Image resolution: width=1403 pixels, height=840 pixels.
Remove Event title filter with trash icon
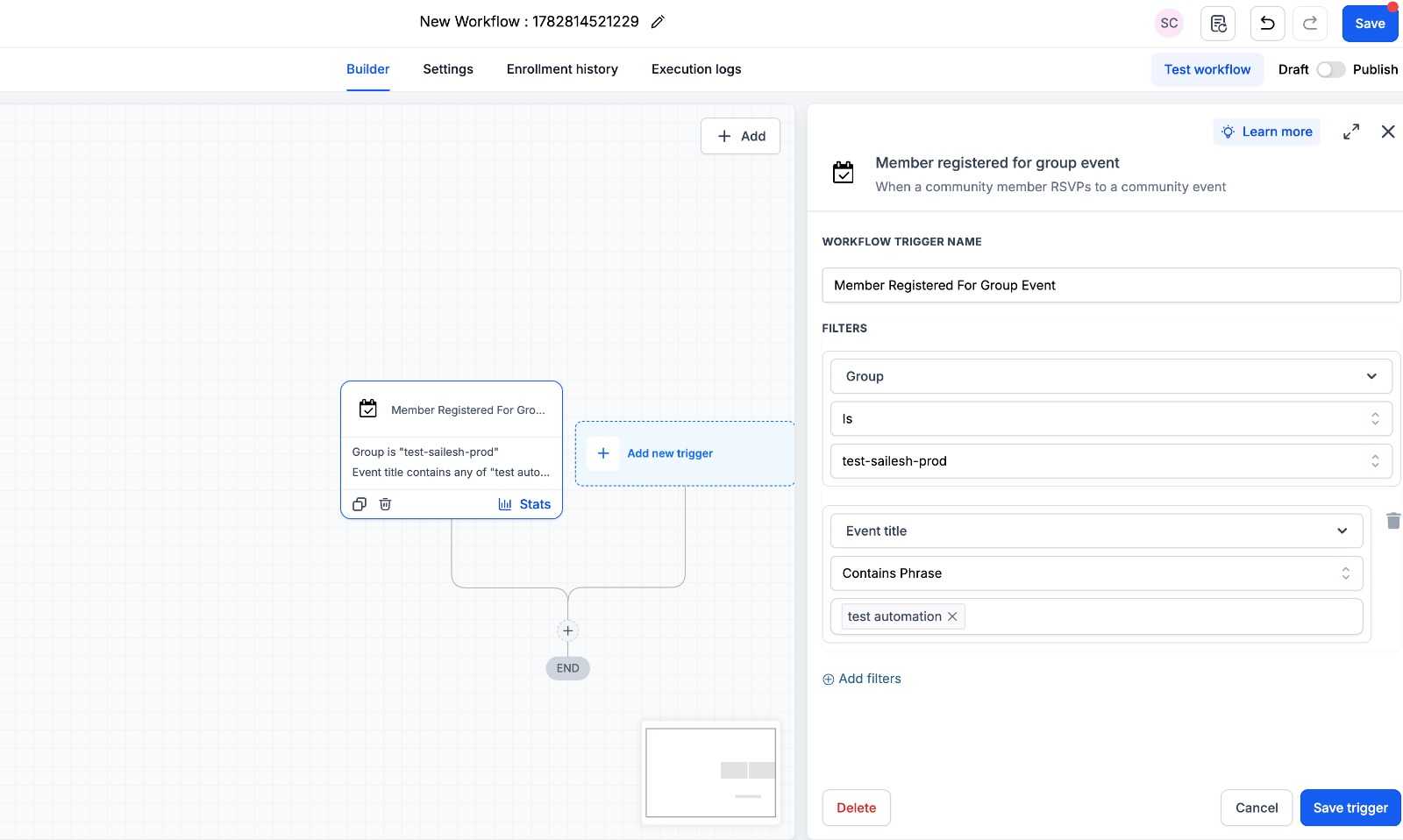pyautogui.click(x=1393, y=521)
